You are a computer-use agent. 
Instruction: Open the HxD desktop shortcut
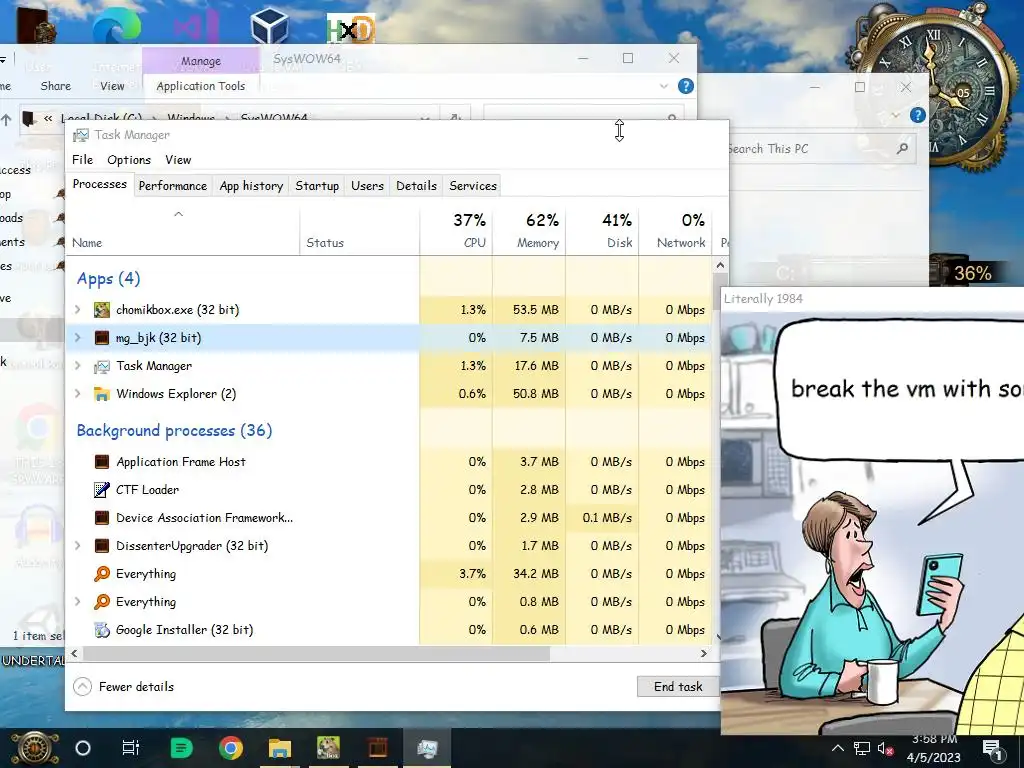351,29
